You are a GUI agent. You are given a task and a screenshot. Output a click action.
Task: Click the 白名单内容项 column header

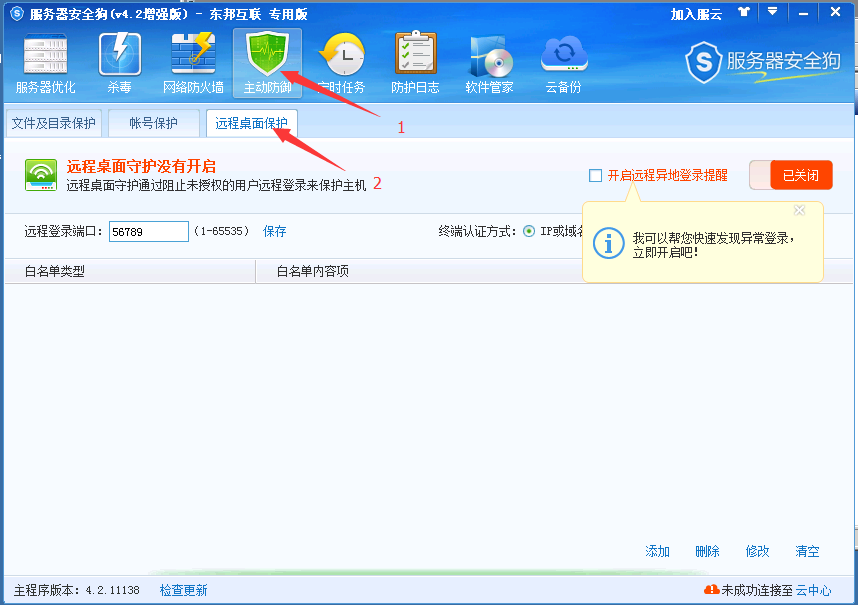pyautogui.click(x=312, y=271)
